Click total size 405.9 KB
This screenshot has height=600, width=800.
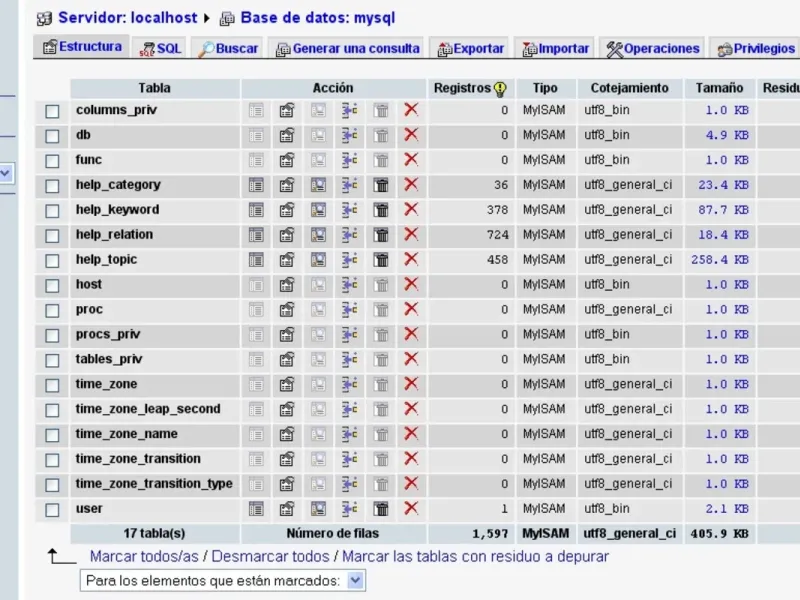pos(719,534)
